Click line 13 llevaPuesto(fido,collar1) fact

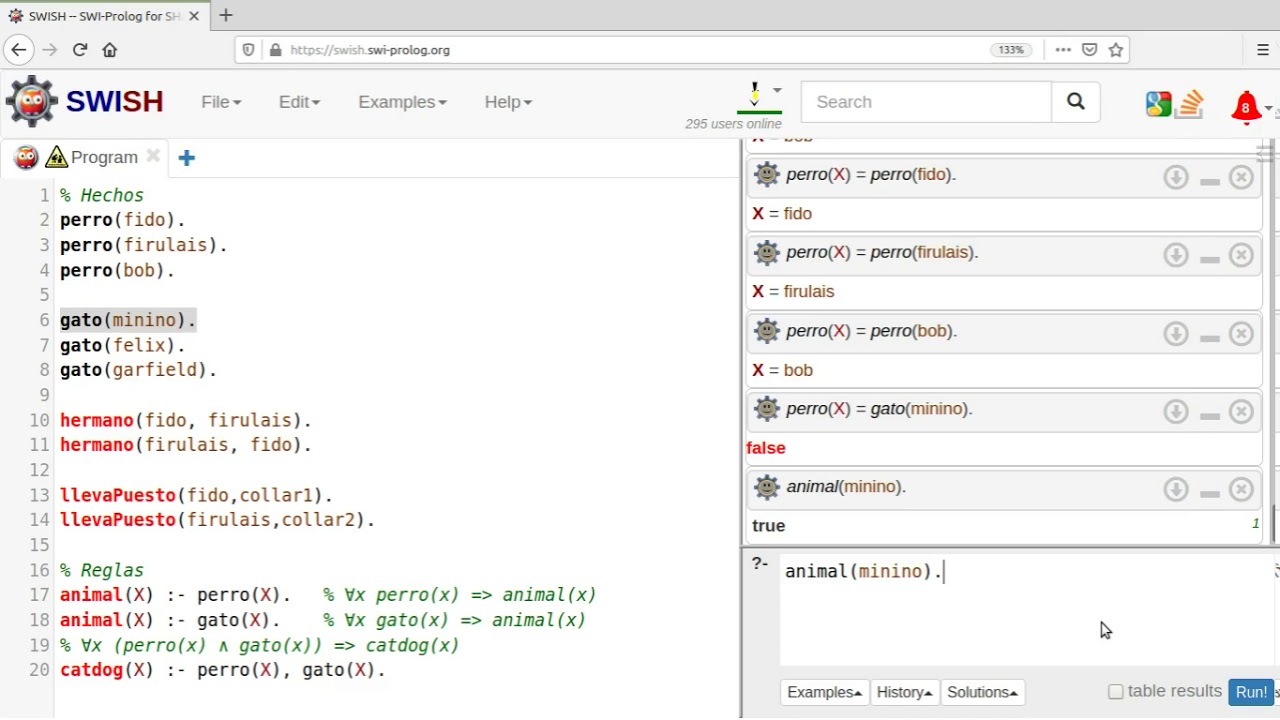[196, 495]
